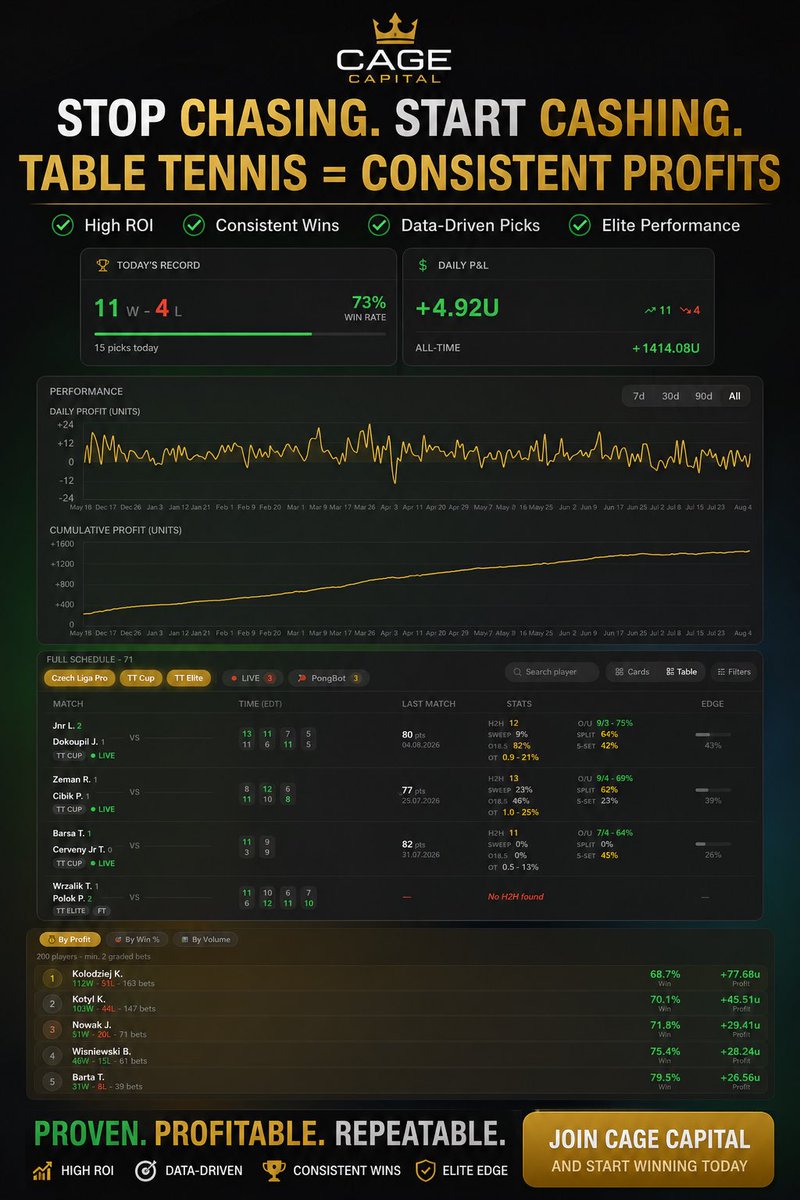
Task: Click the 70.1% win rate for Kotyl K.
Action: 665,998
